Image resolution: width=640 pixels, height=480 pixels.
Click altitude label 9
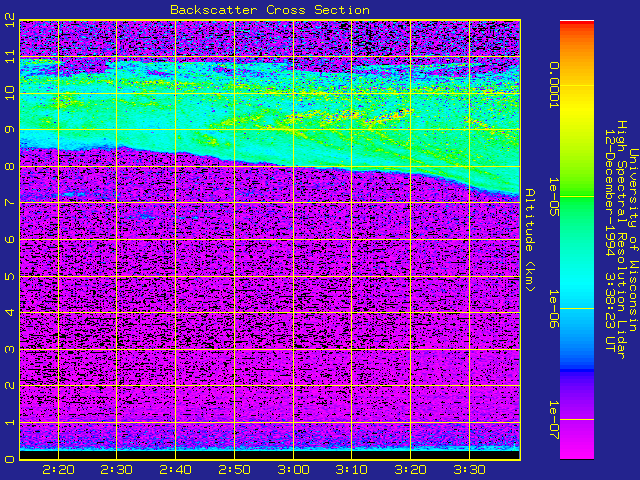pos(10,129)
